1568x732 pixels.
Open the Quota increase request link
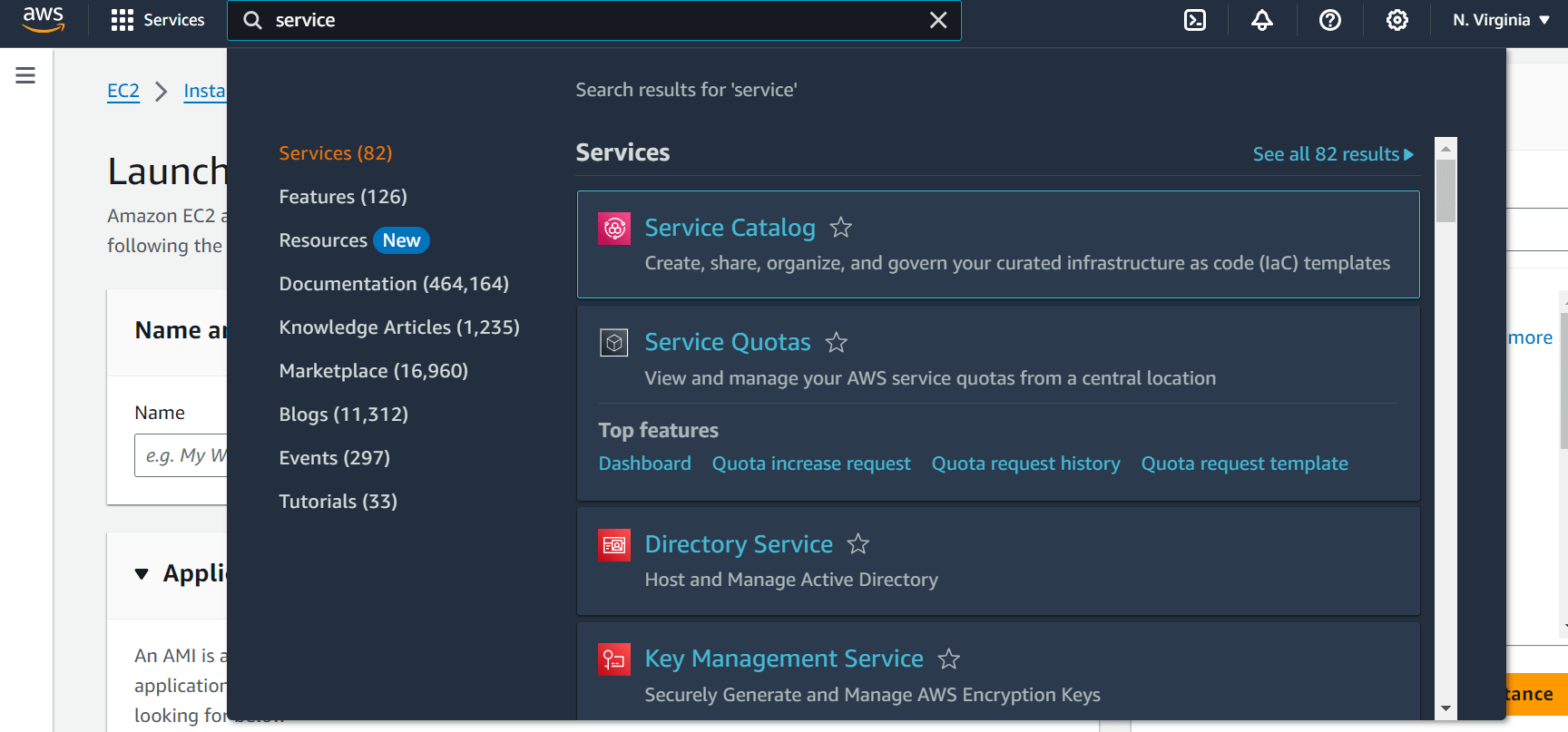[810, 464]
